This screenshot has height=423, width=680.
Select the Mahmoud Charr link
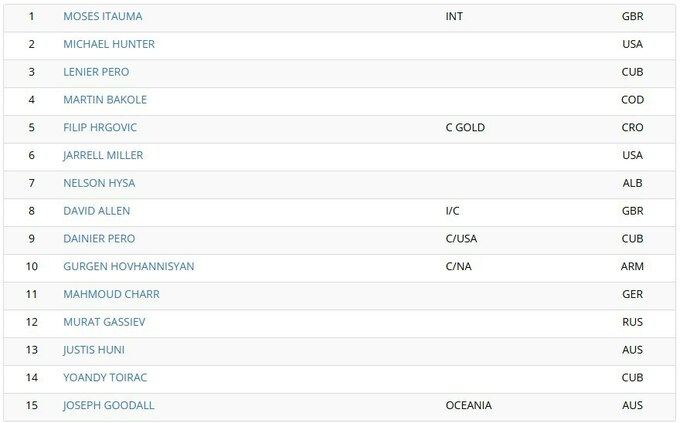click(111, 294)
